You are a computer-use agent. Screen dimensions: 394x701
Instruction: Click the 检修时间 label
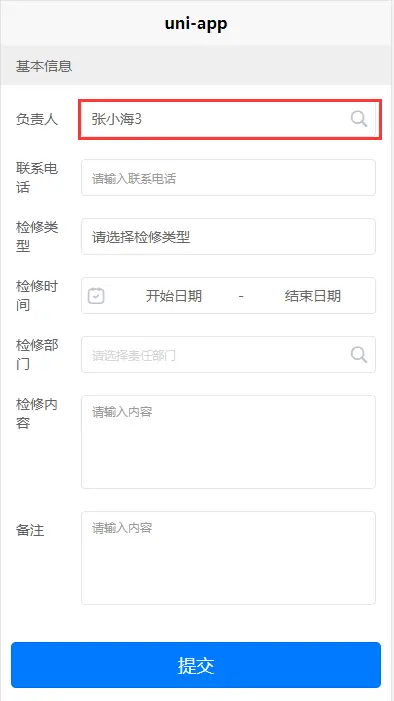tap(37, 296)
